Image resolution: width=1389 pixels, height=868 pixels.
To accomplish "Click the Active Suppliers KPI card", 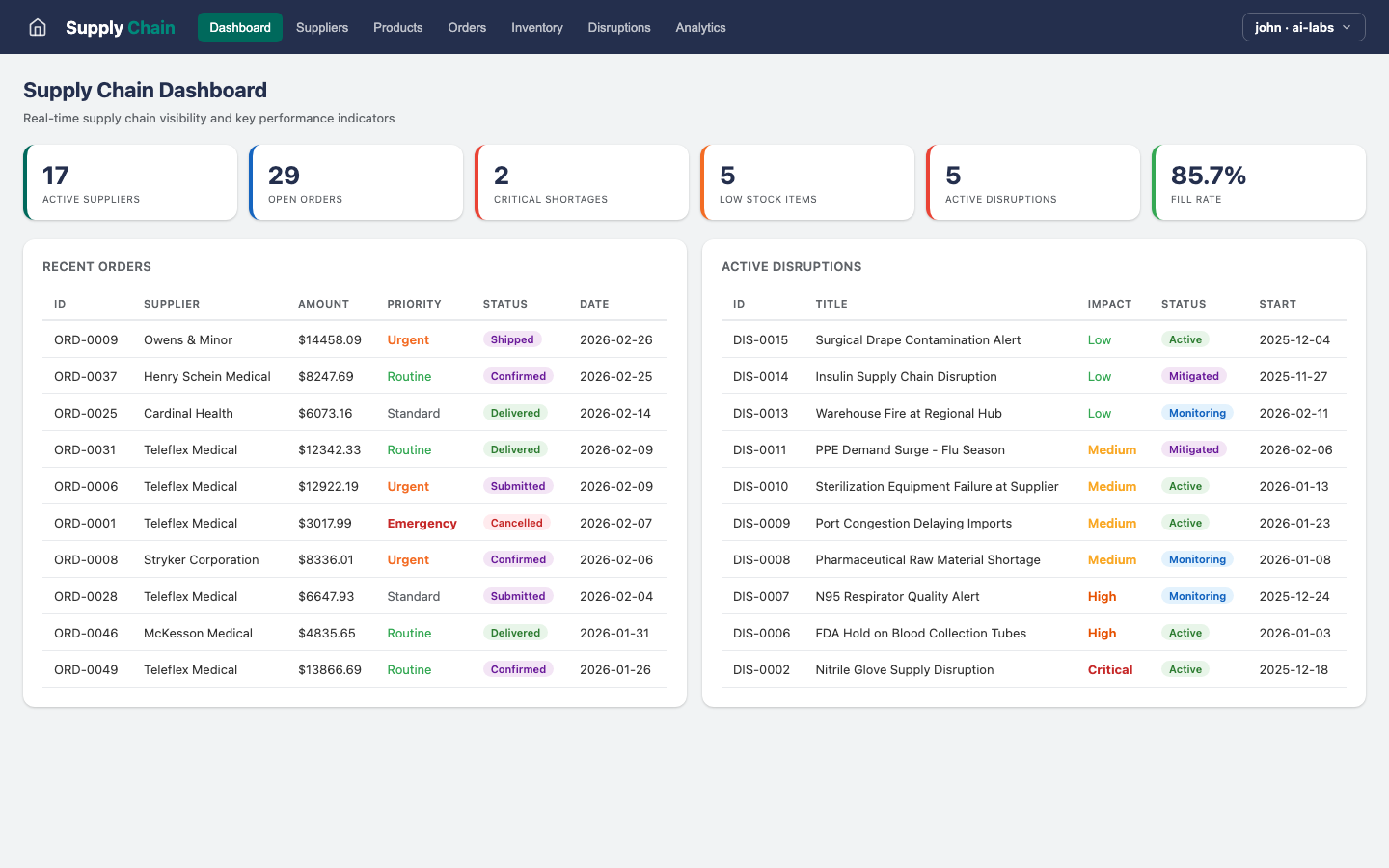I will point(130,181).
